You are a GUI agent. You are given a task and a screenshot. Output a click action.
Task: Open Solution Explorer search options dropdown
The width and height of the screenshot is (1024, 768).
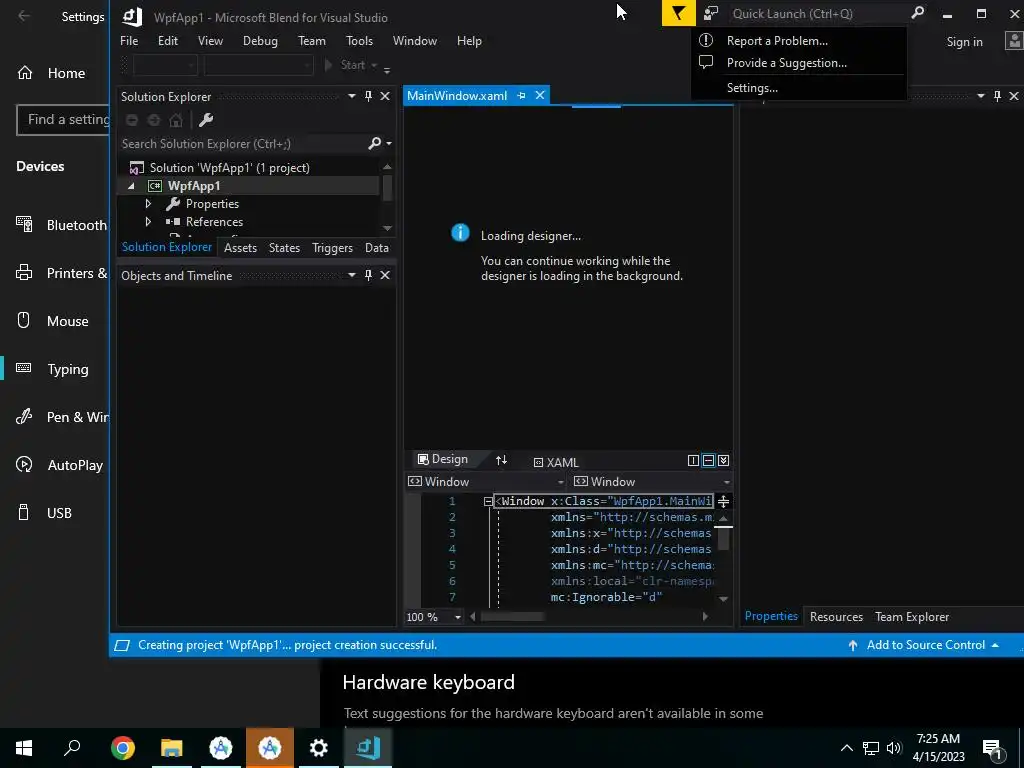(x=389, y=143)
